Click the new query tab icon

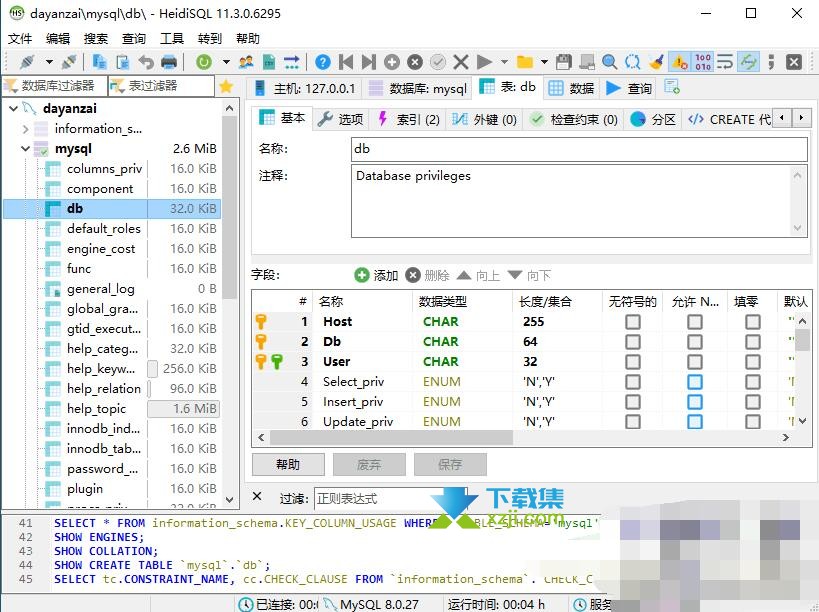(x=672, y=87)
